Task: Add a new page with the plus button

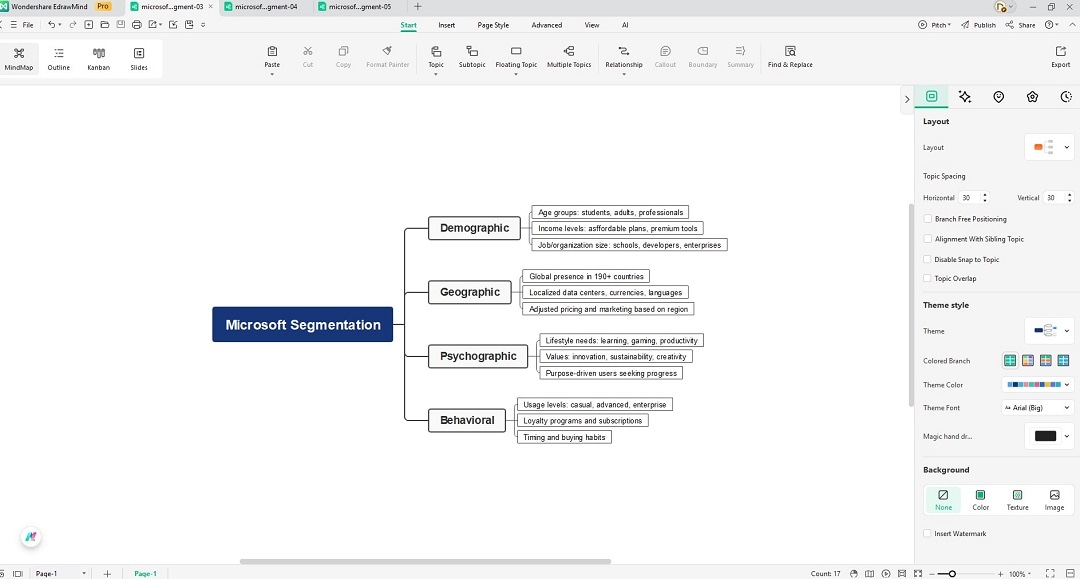Action: click(107, 573)
